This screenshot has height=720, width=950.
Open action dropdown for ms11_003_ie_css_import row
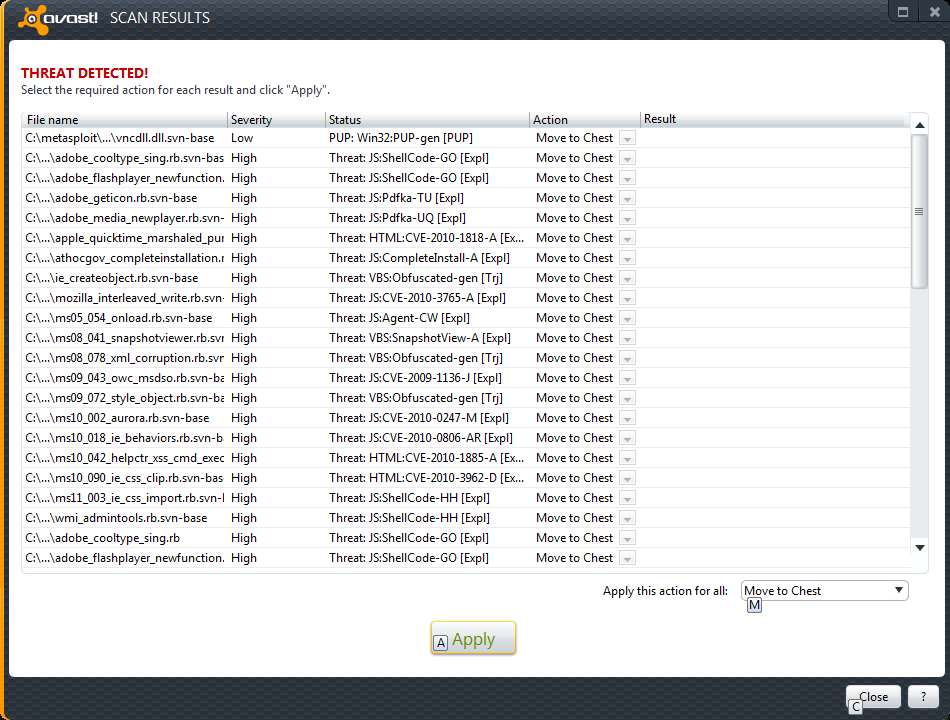pyautogui.click(x=628, y=499)
